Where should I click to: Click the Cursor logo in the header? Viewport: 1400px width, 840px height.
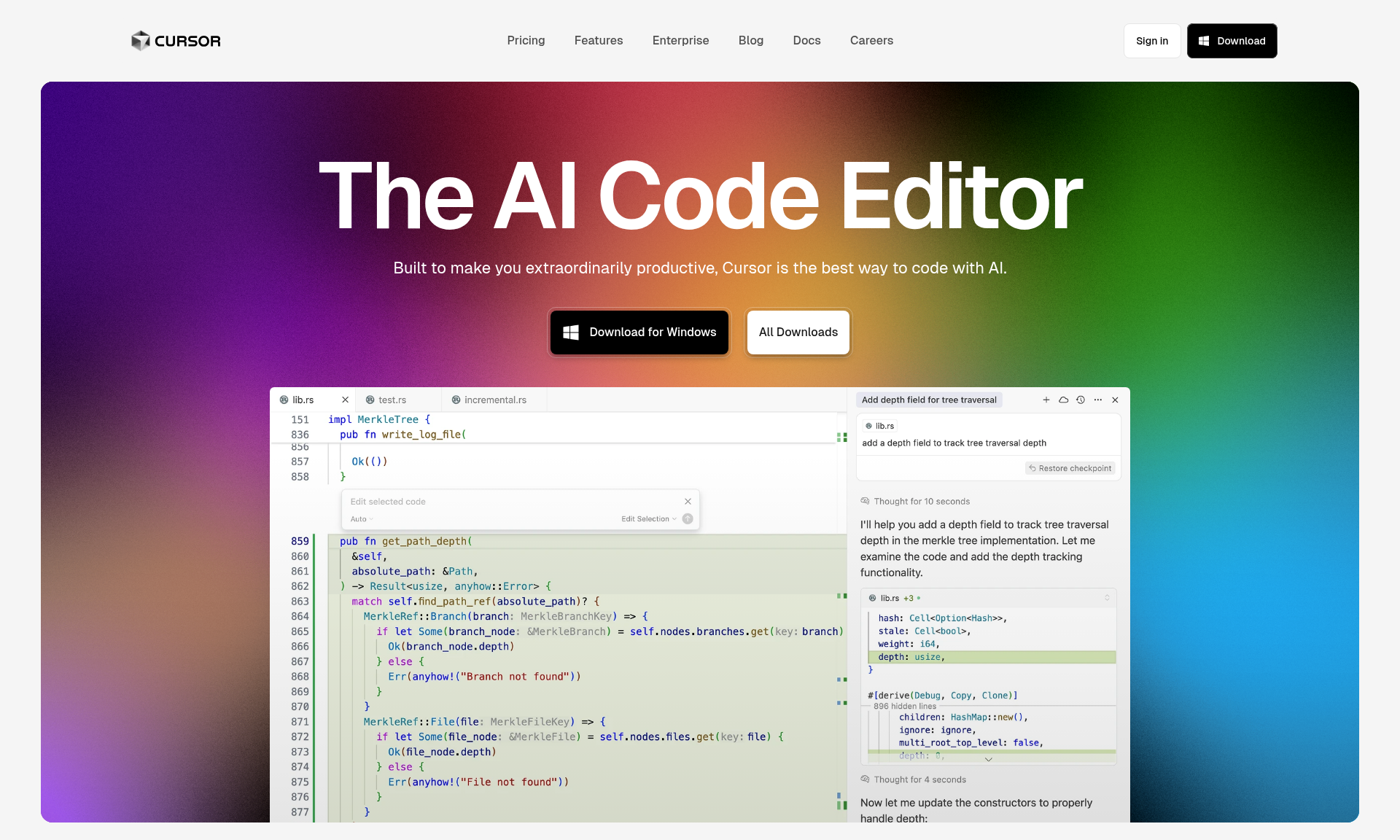(176, 41)
